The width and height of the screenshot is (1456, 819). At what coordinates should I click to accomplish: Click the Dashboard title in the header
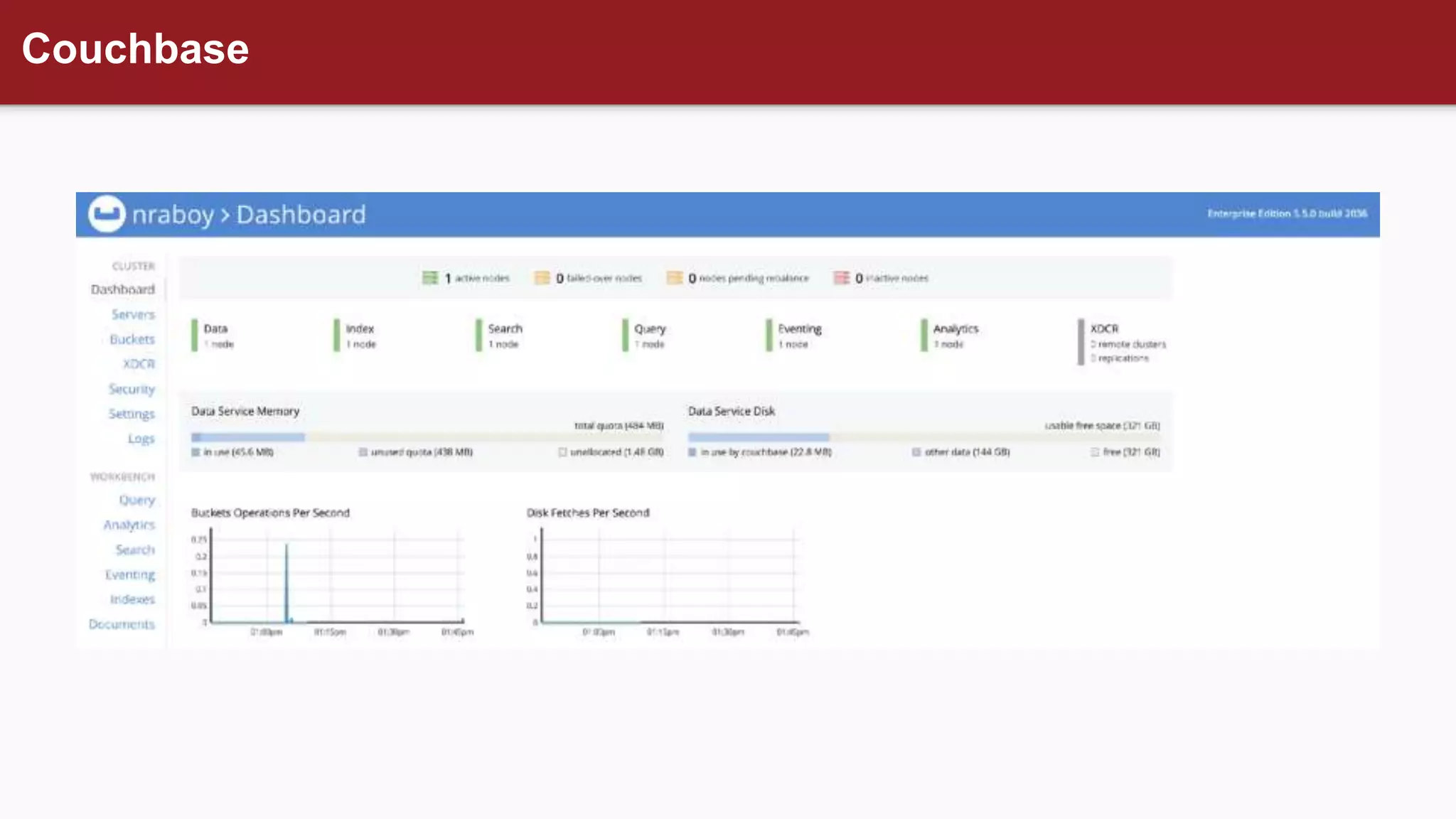click(x=301, y=215)
